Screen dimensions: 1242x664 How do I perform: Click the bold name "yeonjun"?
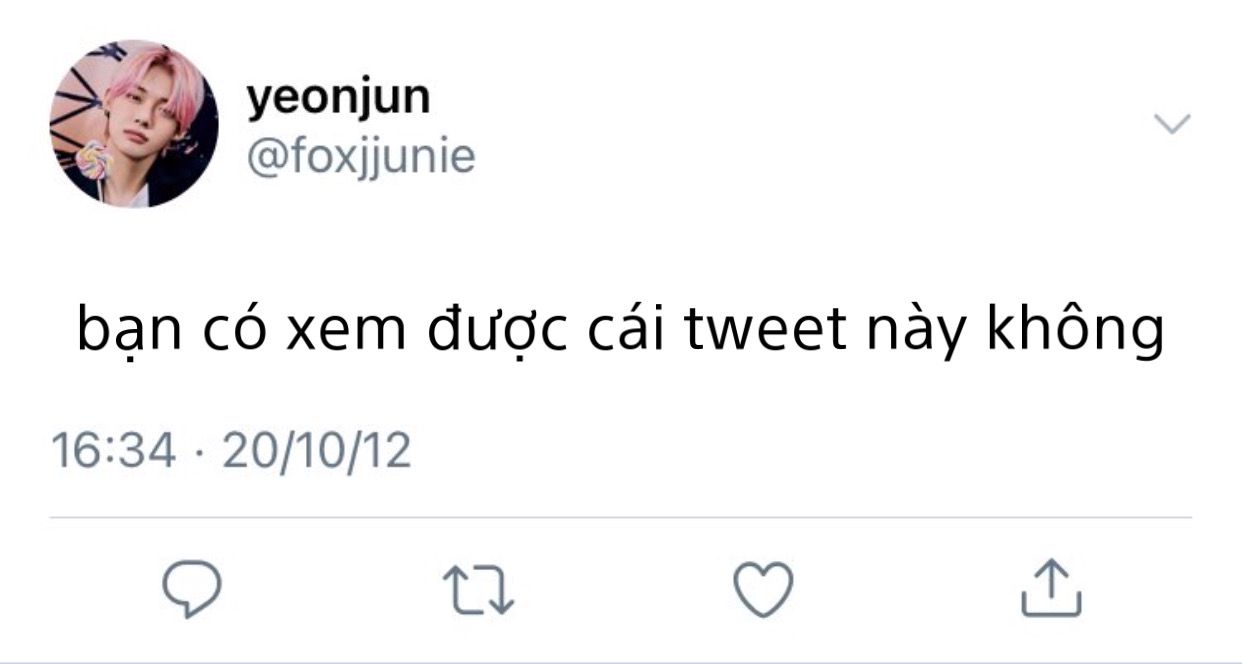pos(338,97)
